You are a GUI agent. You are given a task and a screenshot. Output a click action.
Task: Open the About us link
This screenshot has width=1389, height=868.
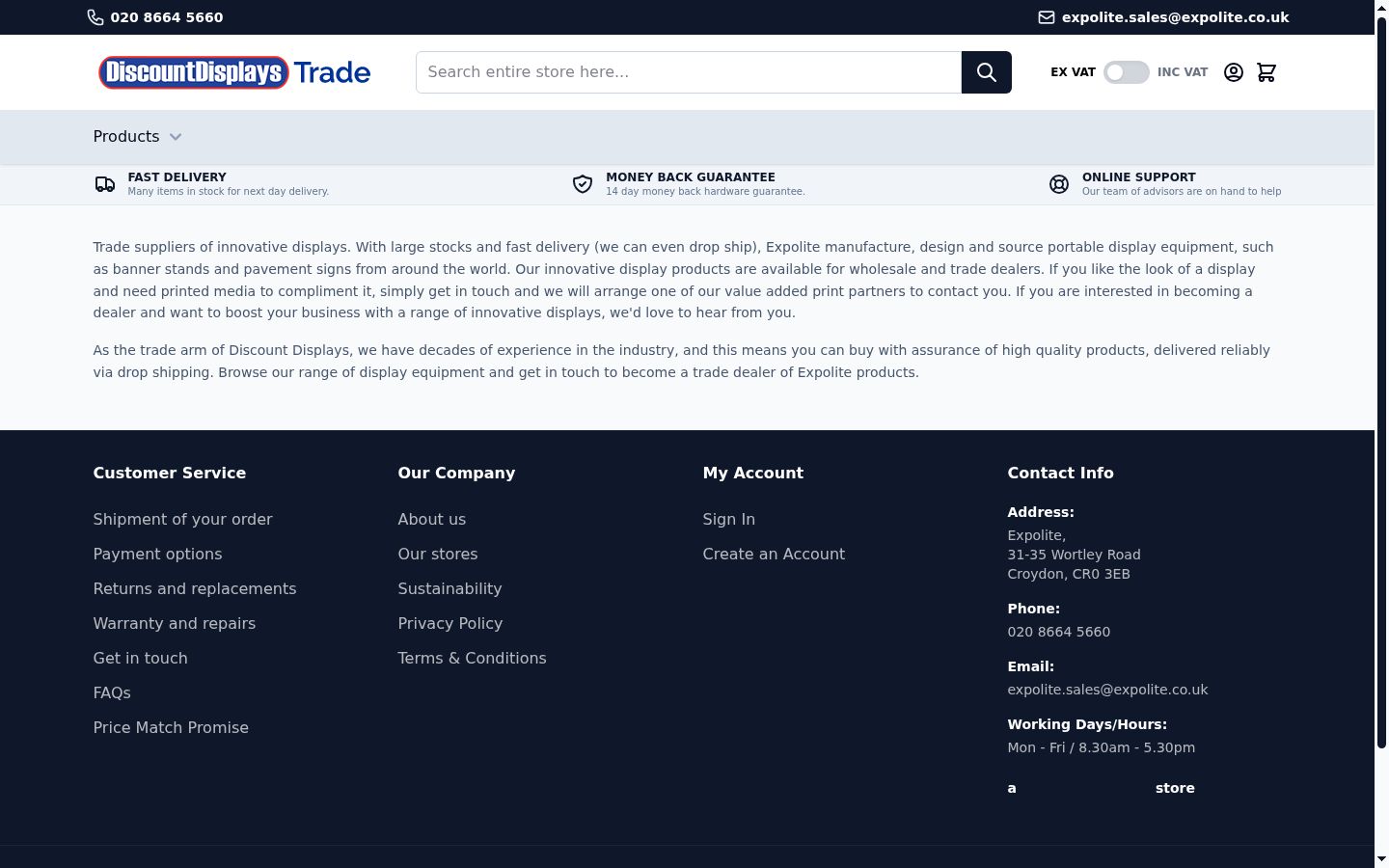pyautogui.click(x=432, y=519)
